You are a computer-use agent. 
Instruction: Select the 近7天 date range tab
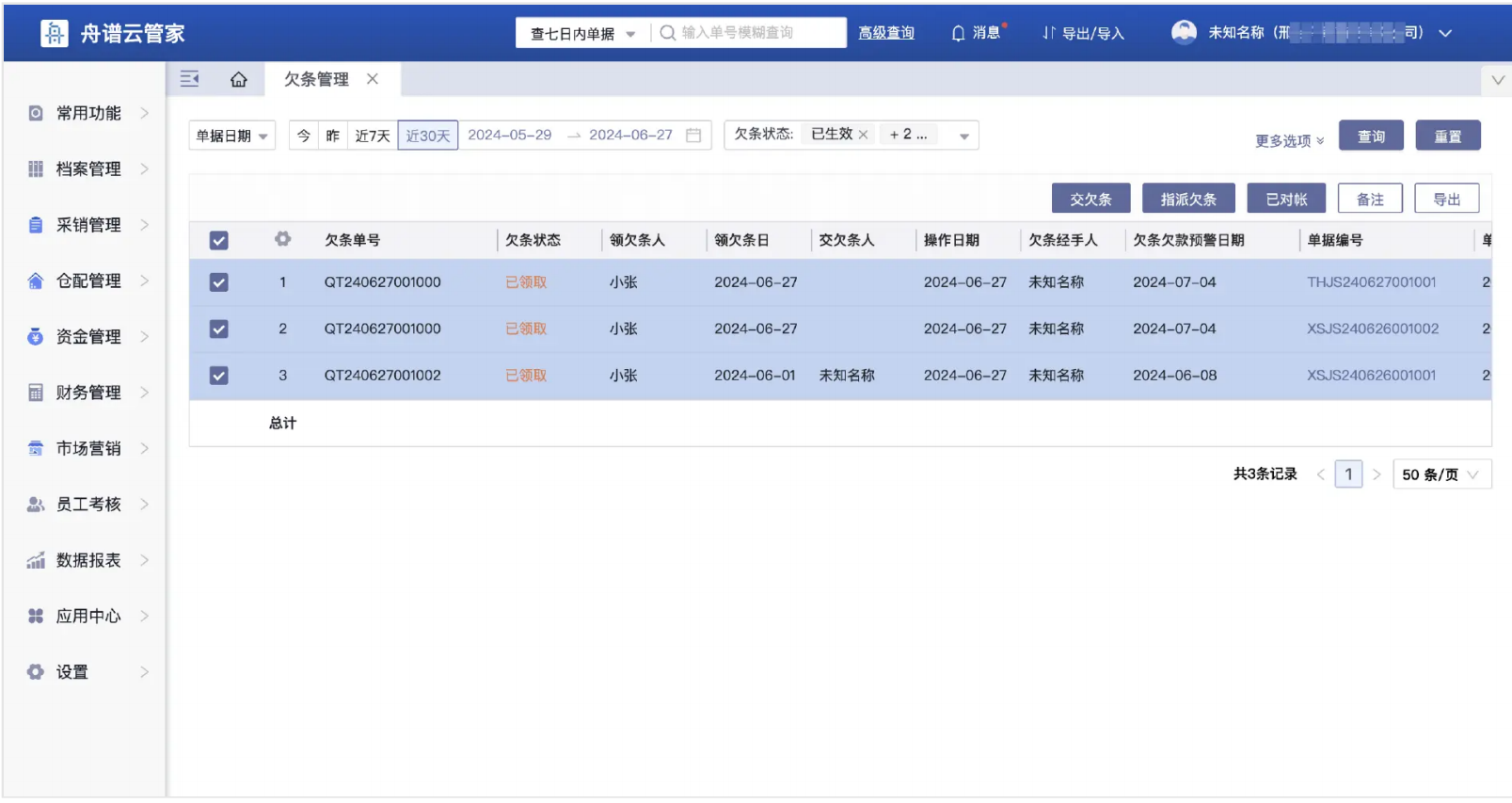coord(372,137)
